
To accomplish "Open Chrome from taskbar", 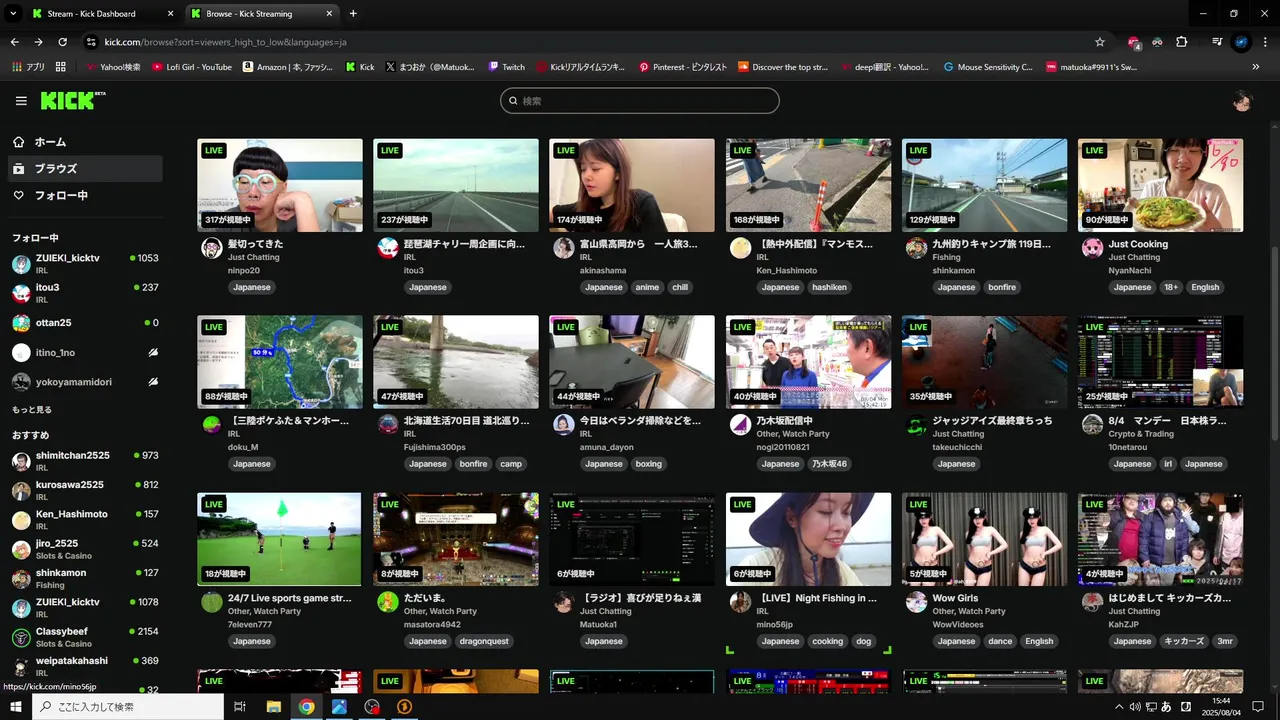I will [306, 707].
